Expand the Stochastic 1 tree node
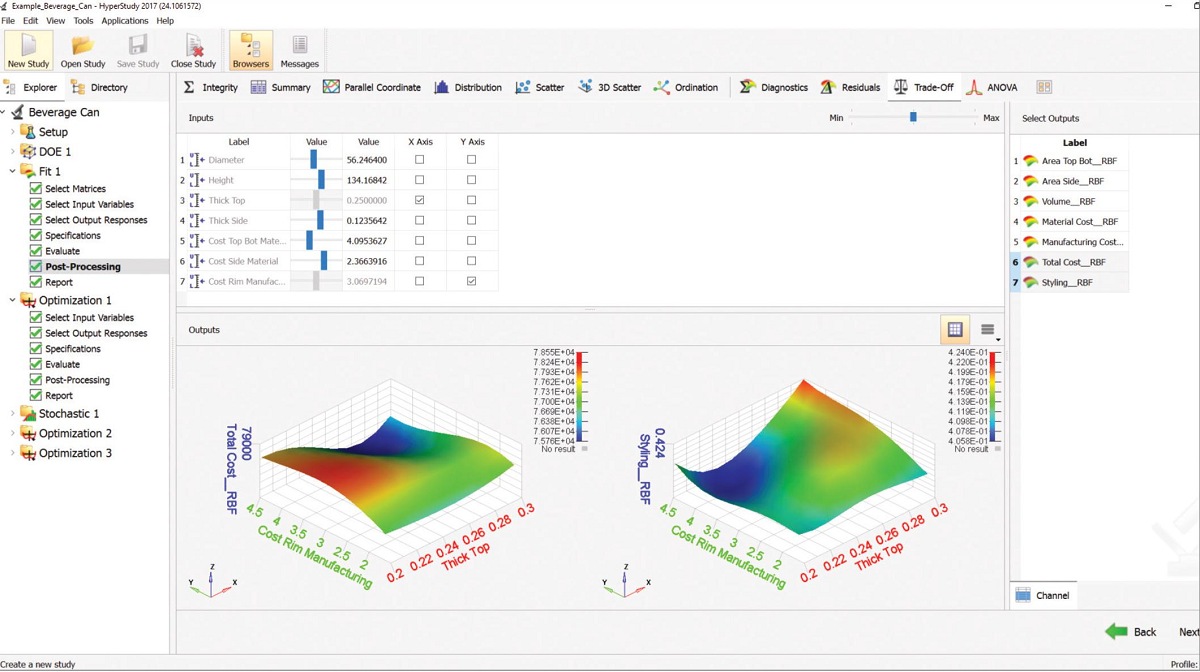Viewport: 1200px width, 672px height. [x=13, y=414]
